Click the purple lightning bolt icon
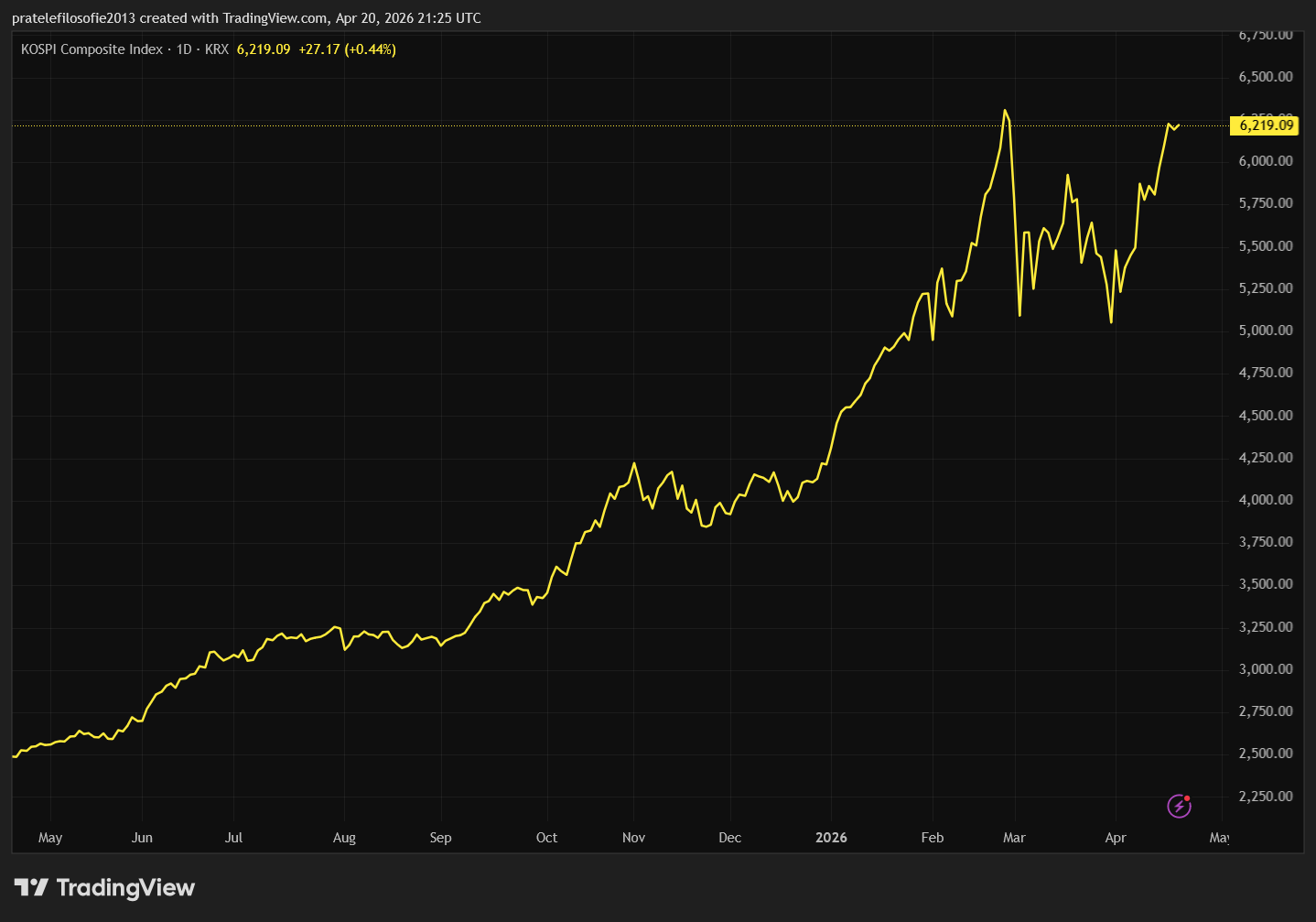 [x=1179, y=806]
